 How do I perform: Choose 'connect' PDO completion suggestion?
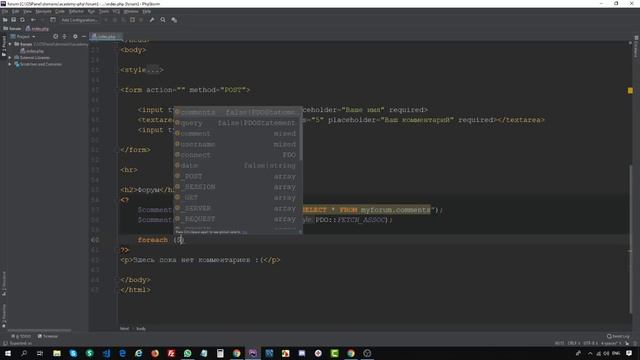point(236,155)
